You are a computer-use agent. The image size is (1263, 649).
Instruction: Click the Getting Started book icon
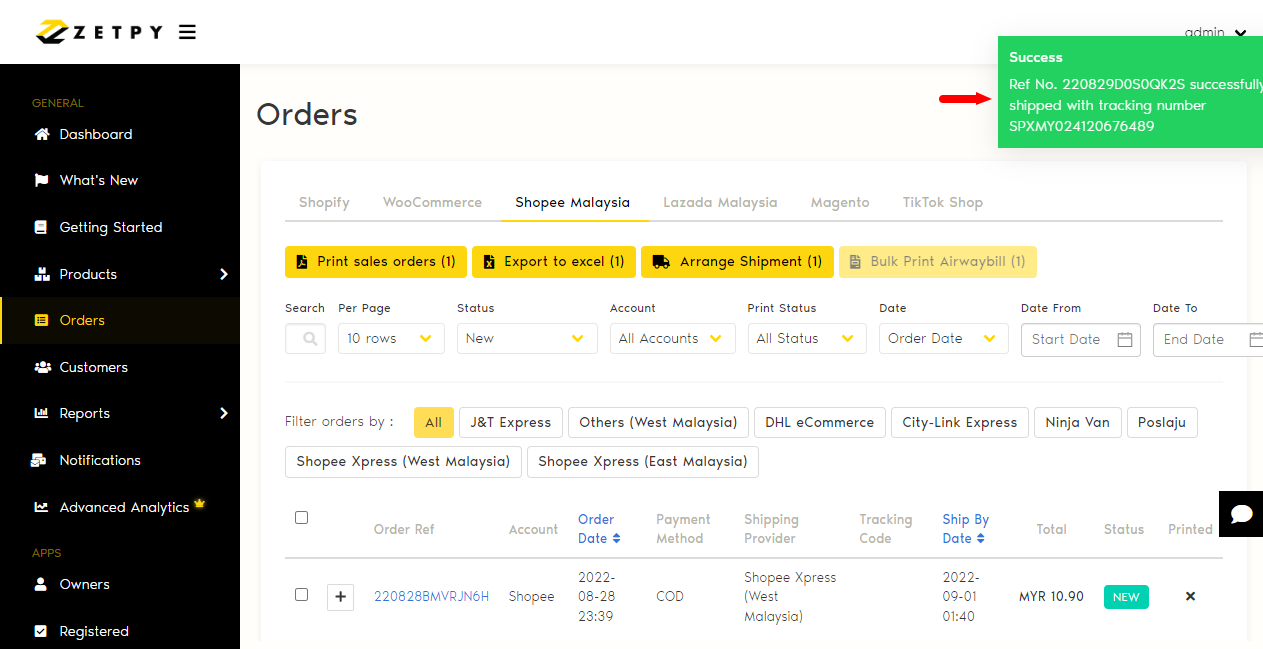pos(41,227)
